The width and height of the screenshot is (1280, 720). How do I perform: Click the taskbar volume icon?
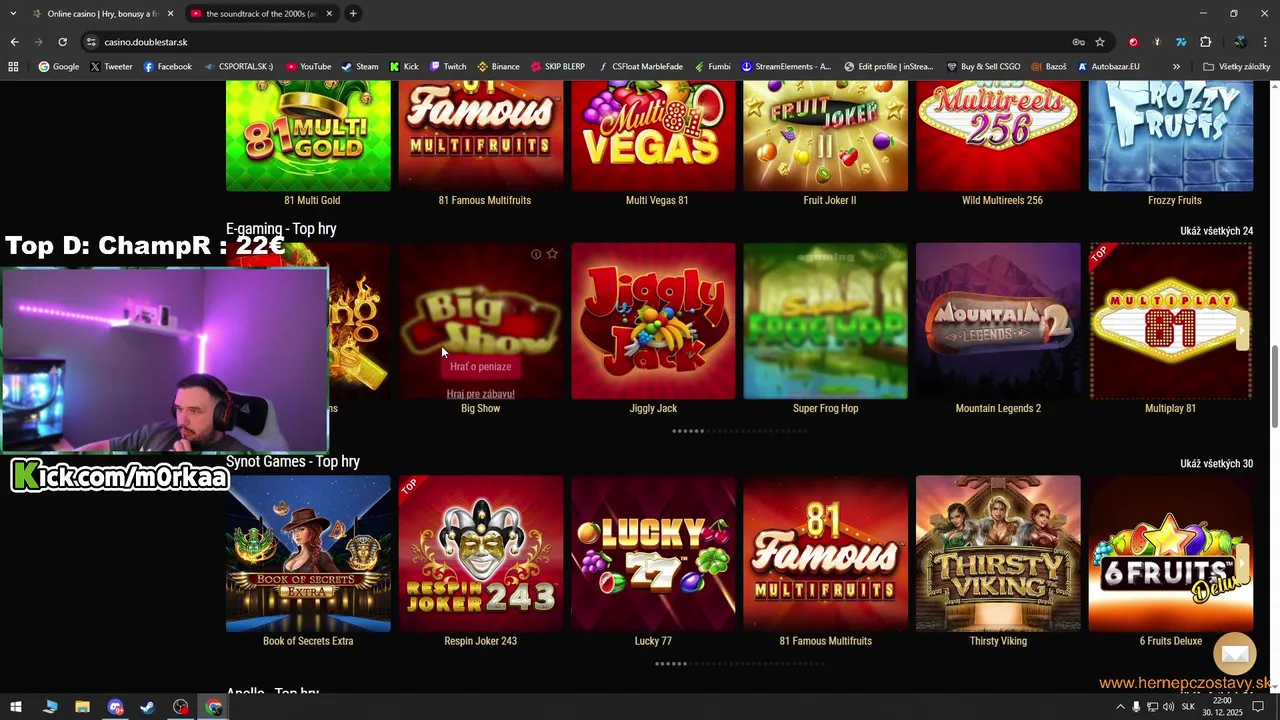(1168, 707)
